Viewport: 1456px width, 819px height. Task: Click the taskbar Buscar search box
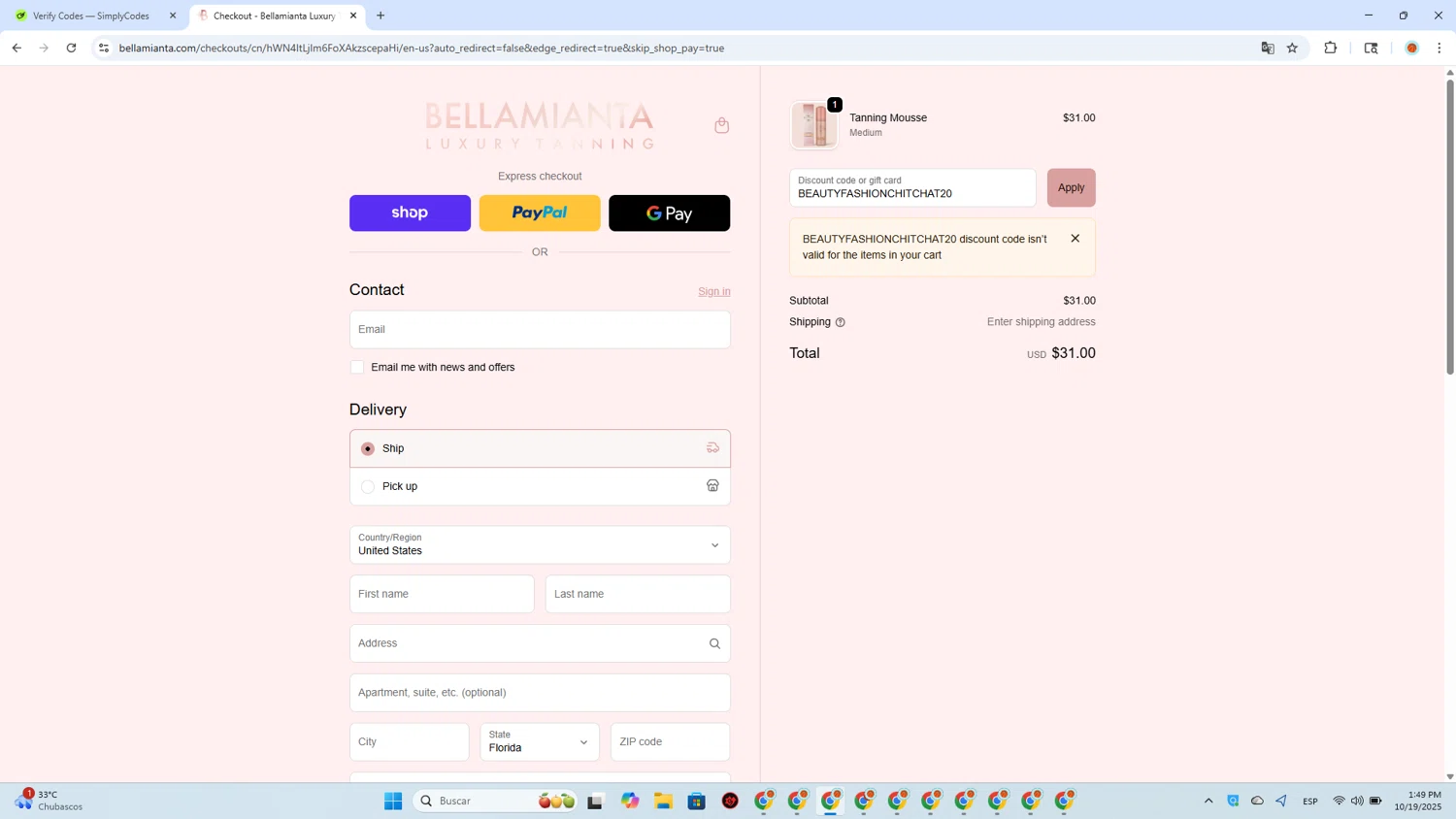coord(496,801)
